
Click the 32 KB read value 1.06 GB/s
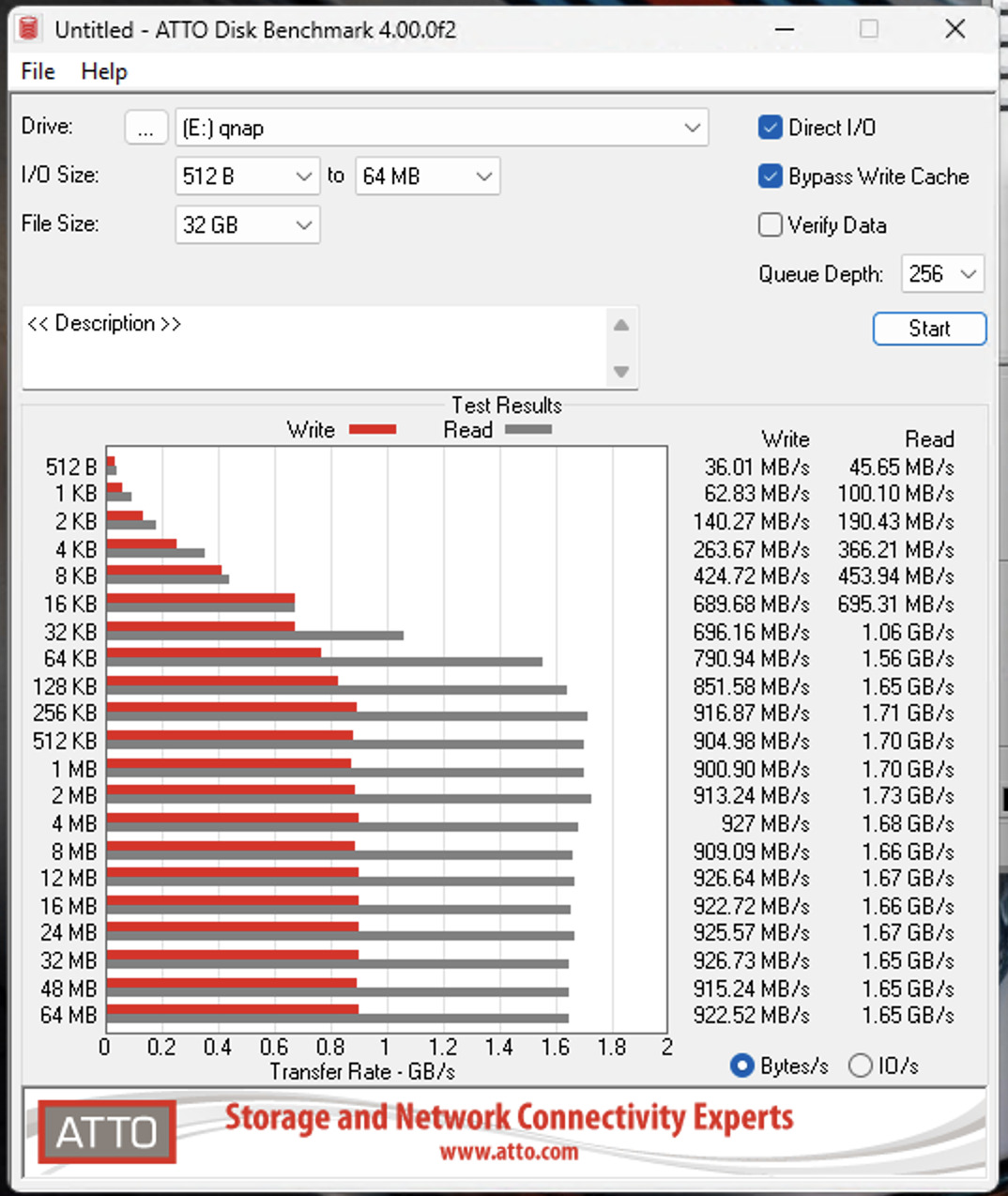pos(908,632)
